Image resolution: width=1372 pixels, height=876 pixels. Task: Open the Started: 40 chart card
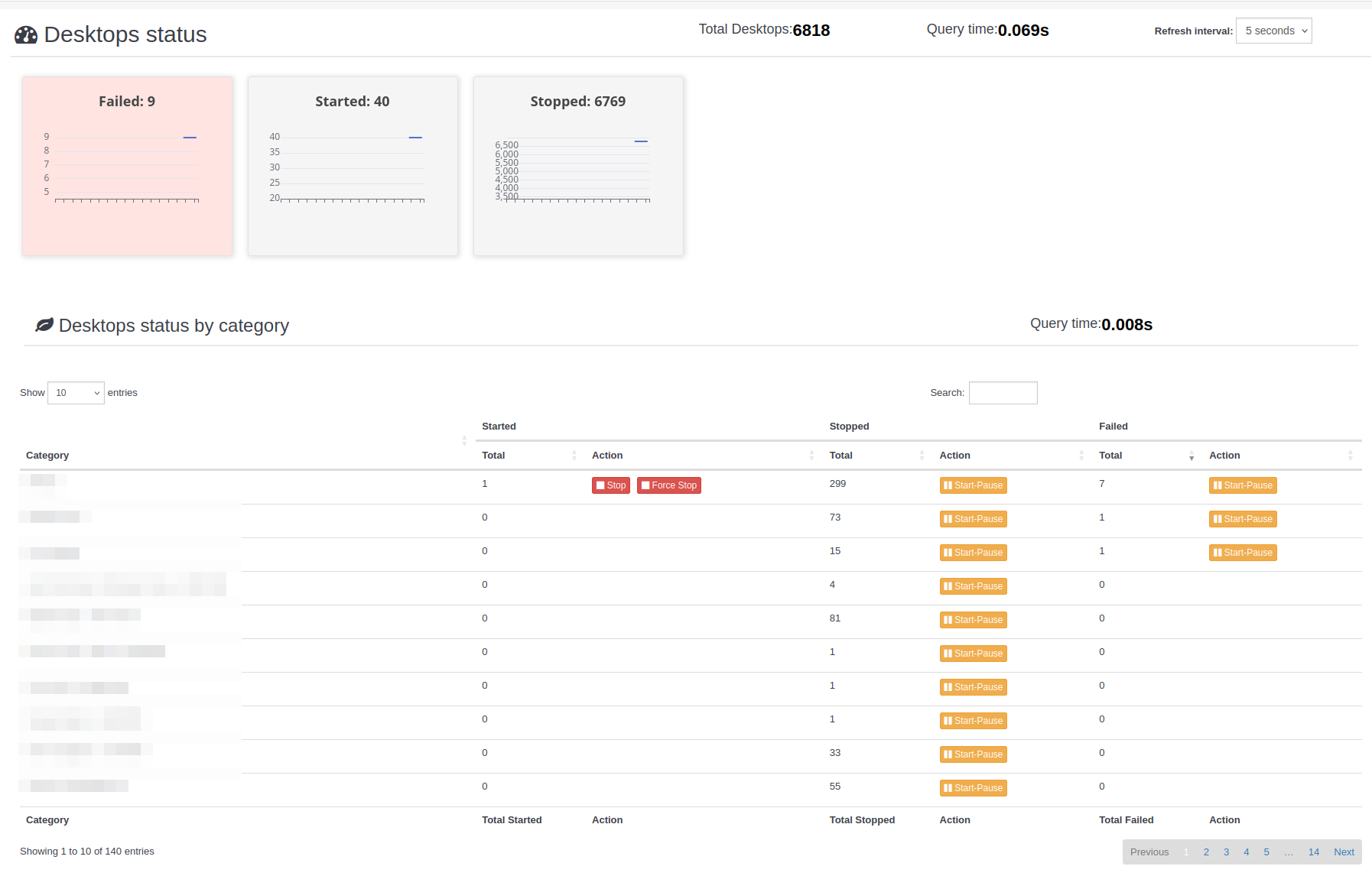coord(353,166)
